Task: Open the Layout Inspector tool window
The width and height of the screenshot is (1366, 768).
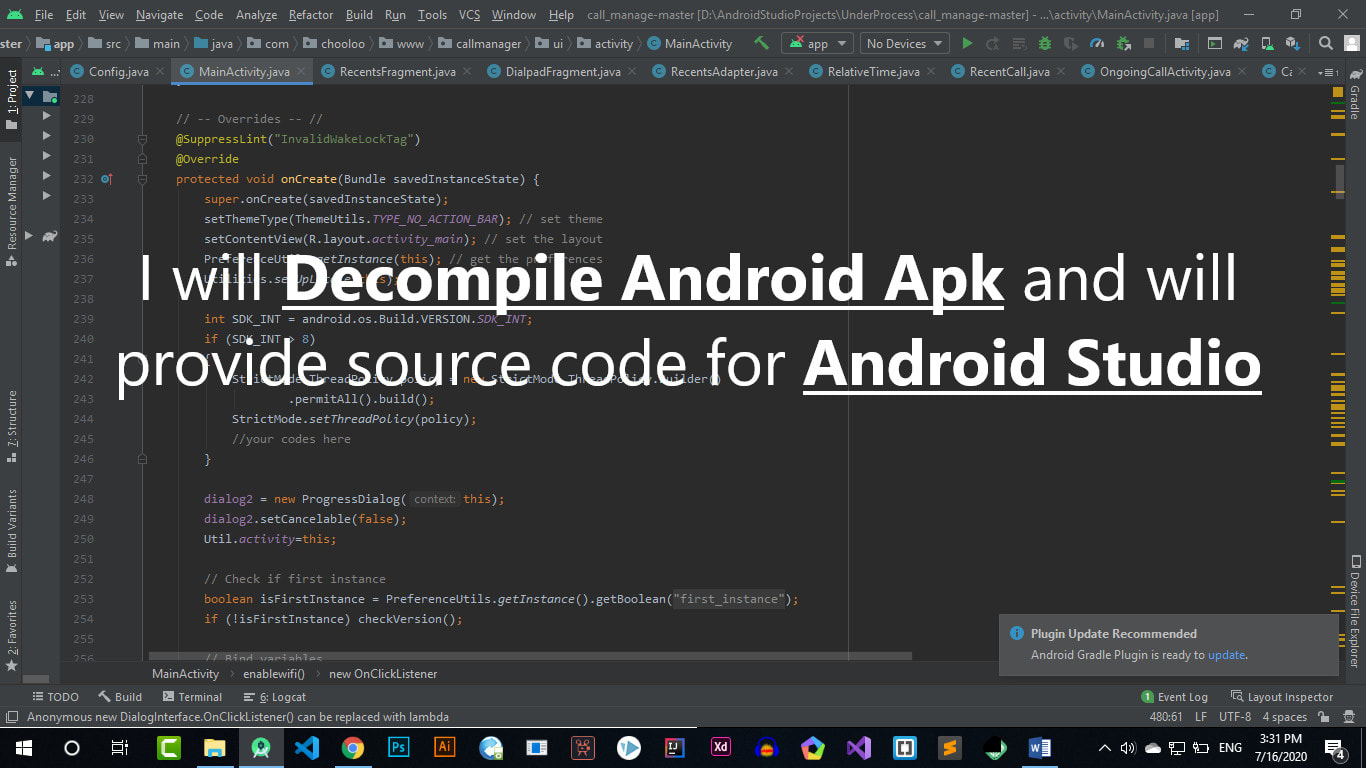Action: tap(1282, 697)
